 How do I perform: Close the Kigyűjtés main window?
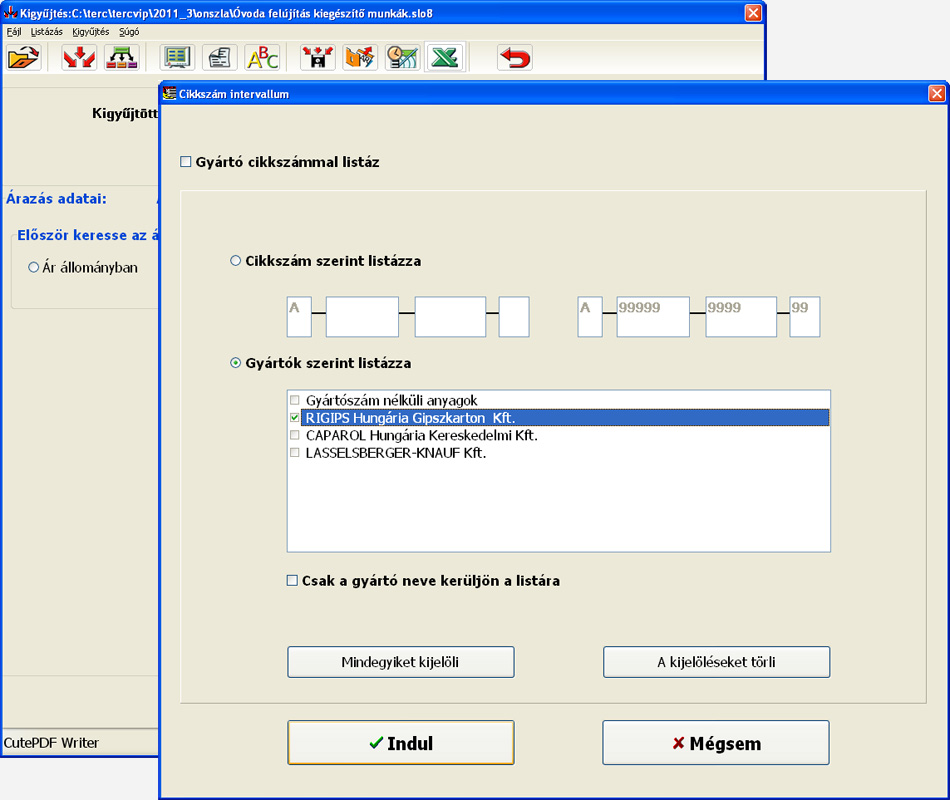pyautogui.click(x=753, y=13)
